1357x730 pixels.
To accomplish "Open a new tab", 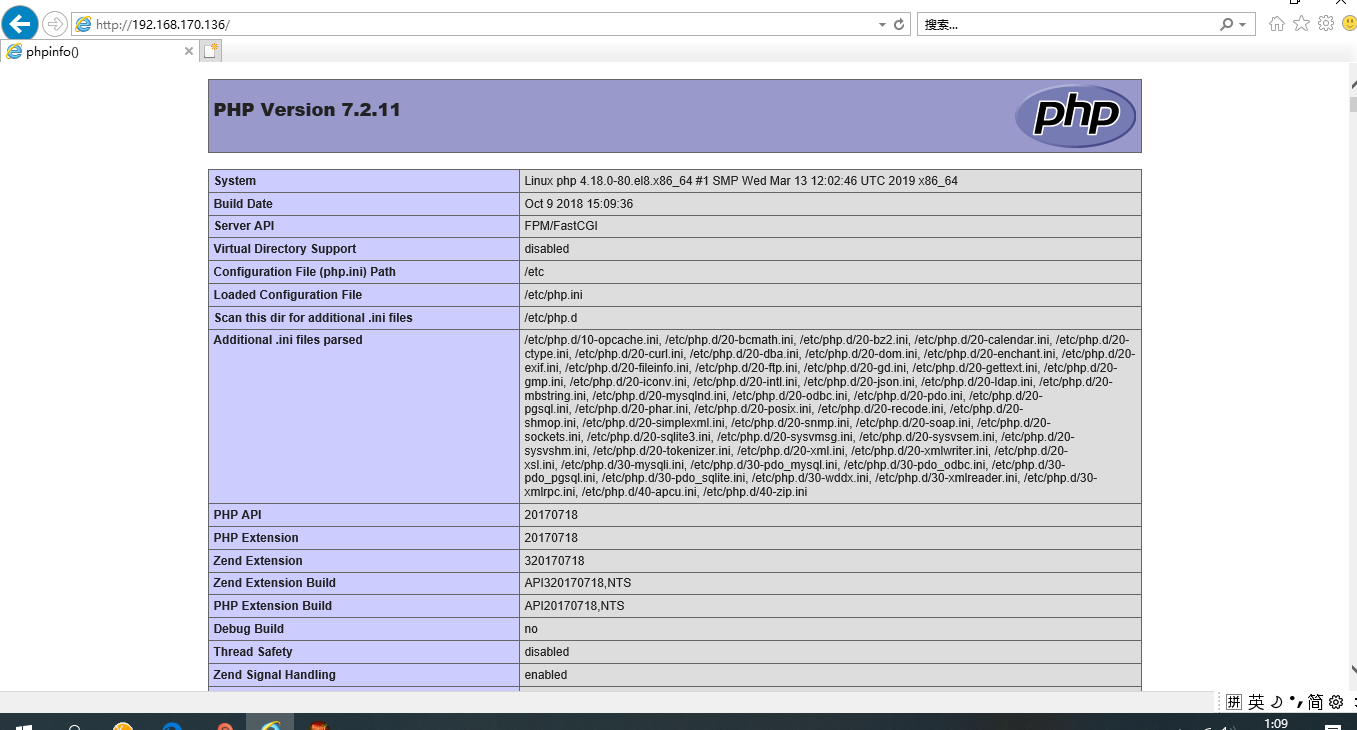I will click(211, 51).
